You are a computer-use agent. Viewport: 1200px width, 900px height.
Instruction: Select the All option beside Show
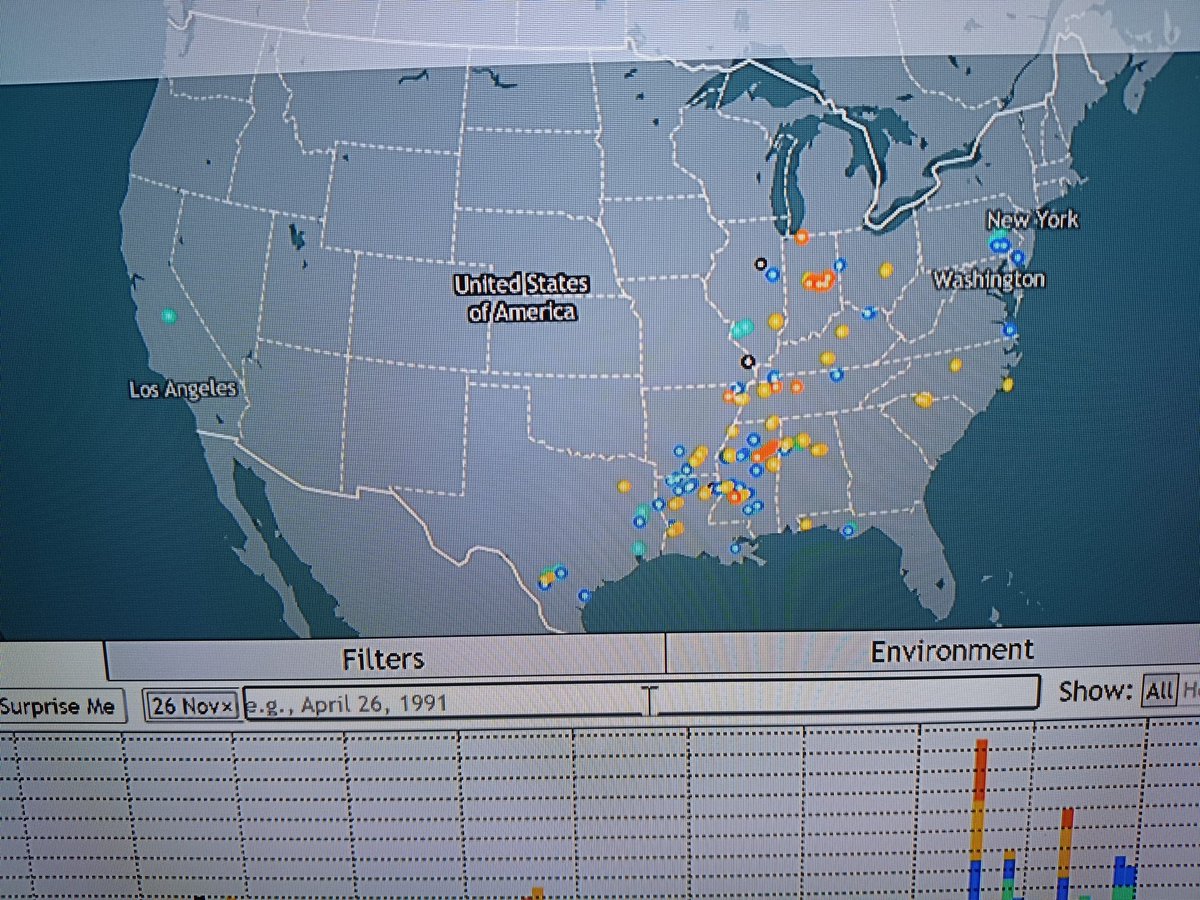tap(1160, 690)
